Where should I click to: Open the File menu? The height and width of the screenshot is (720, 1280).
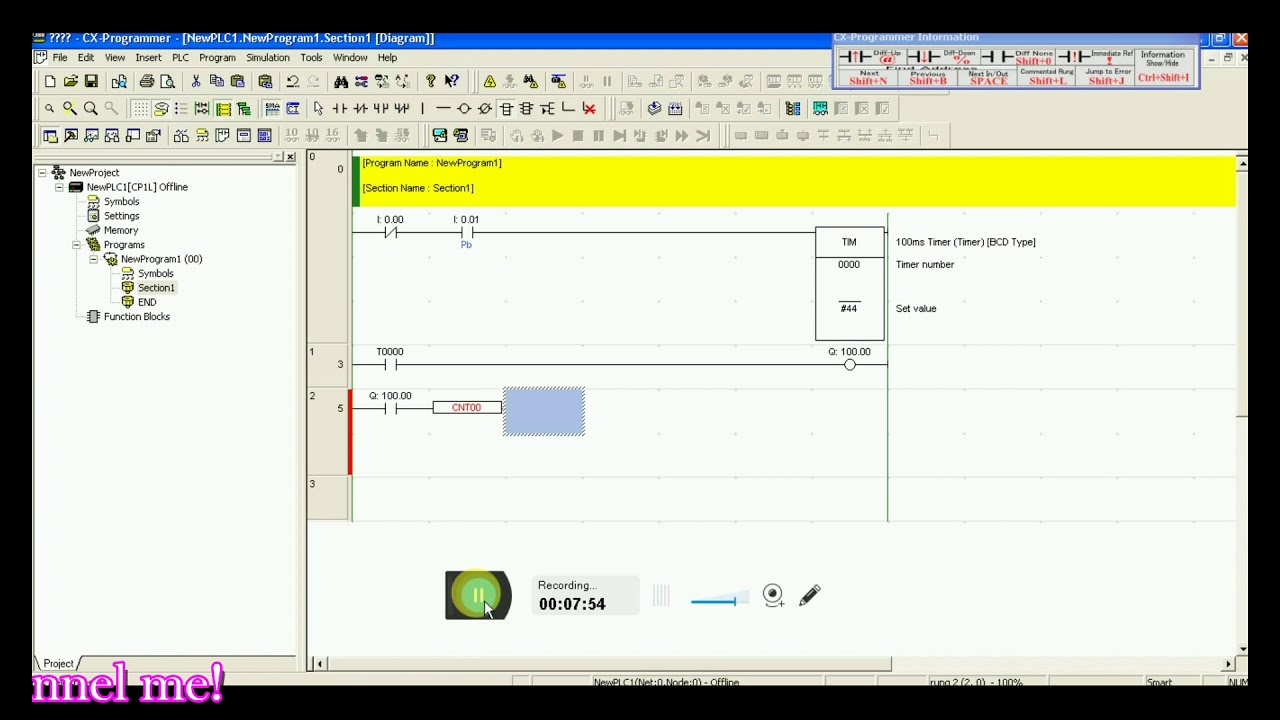[60, 58]
